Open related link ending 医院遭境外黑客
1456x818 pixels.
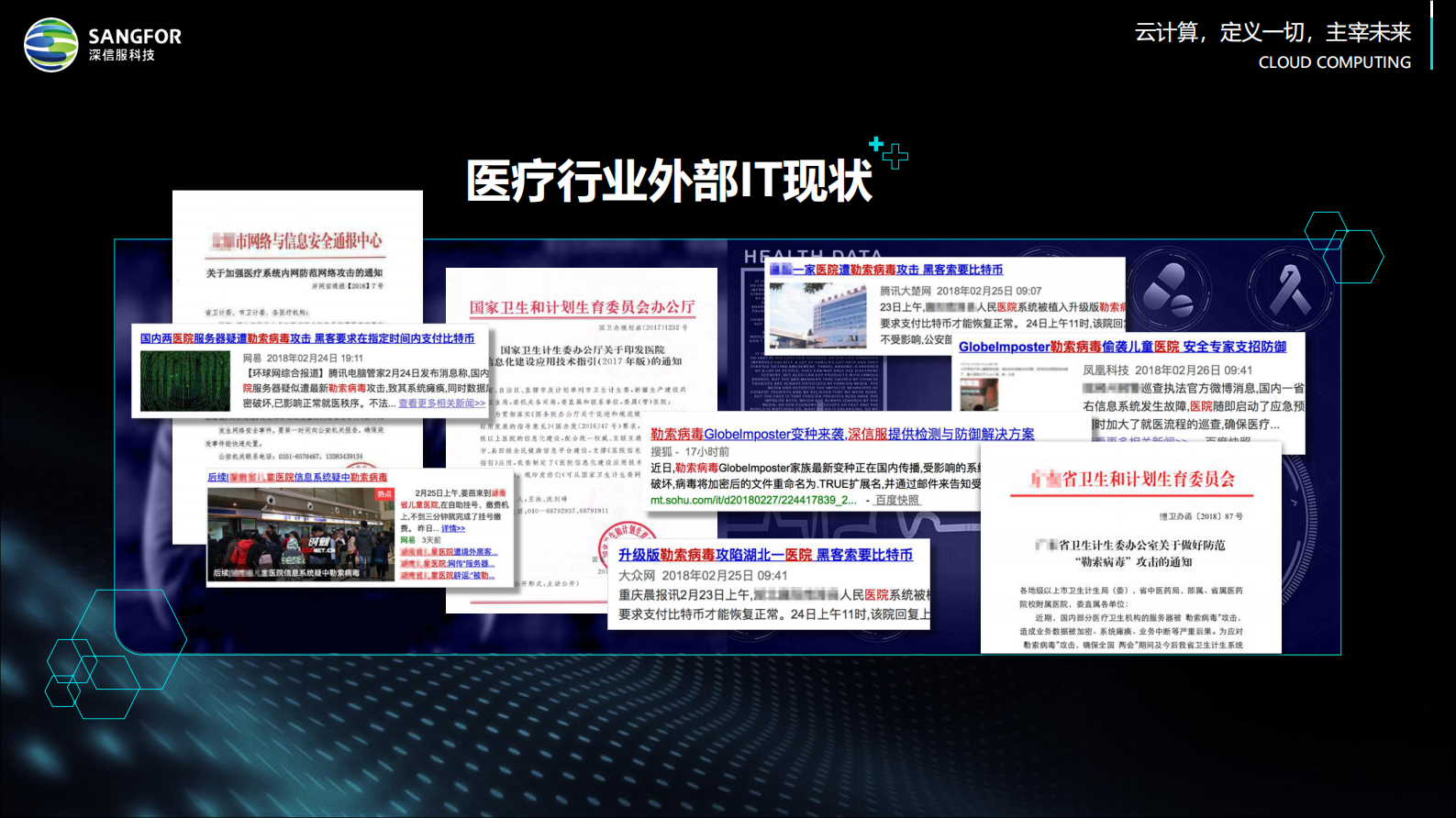[x=448, y=552]
